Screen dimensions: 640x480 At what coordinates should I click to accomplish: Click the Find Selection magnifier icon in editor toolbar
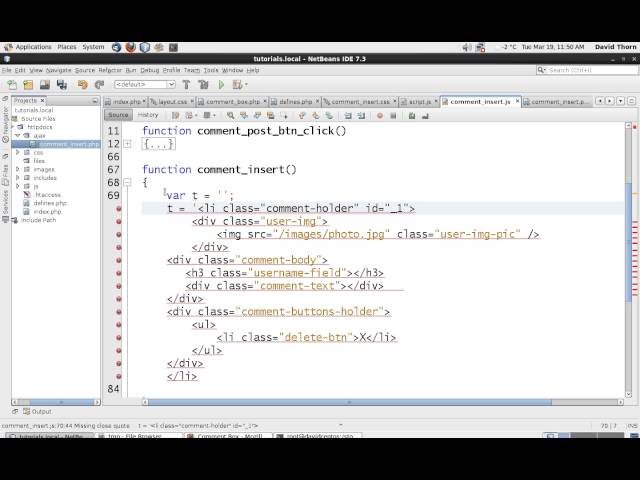[x=231, y=116]
